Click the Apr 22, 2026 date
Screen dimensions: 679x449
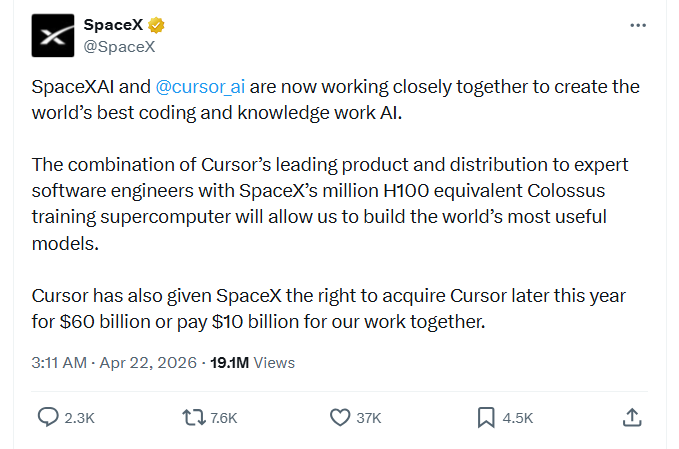pyautogui.click(x=149, y=362)
